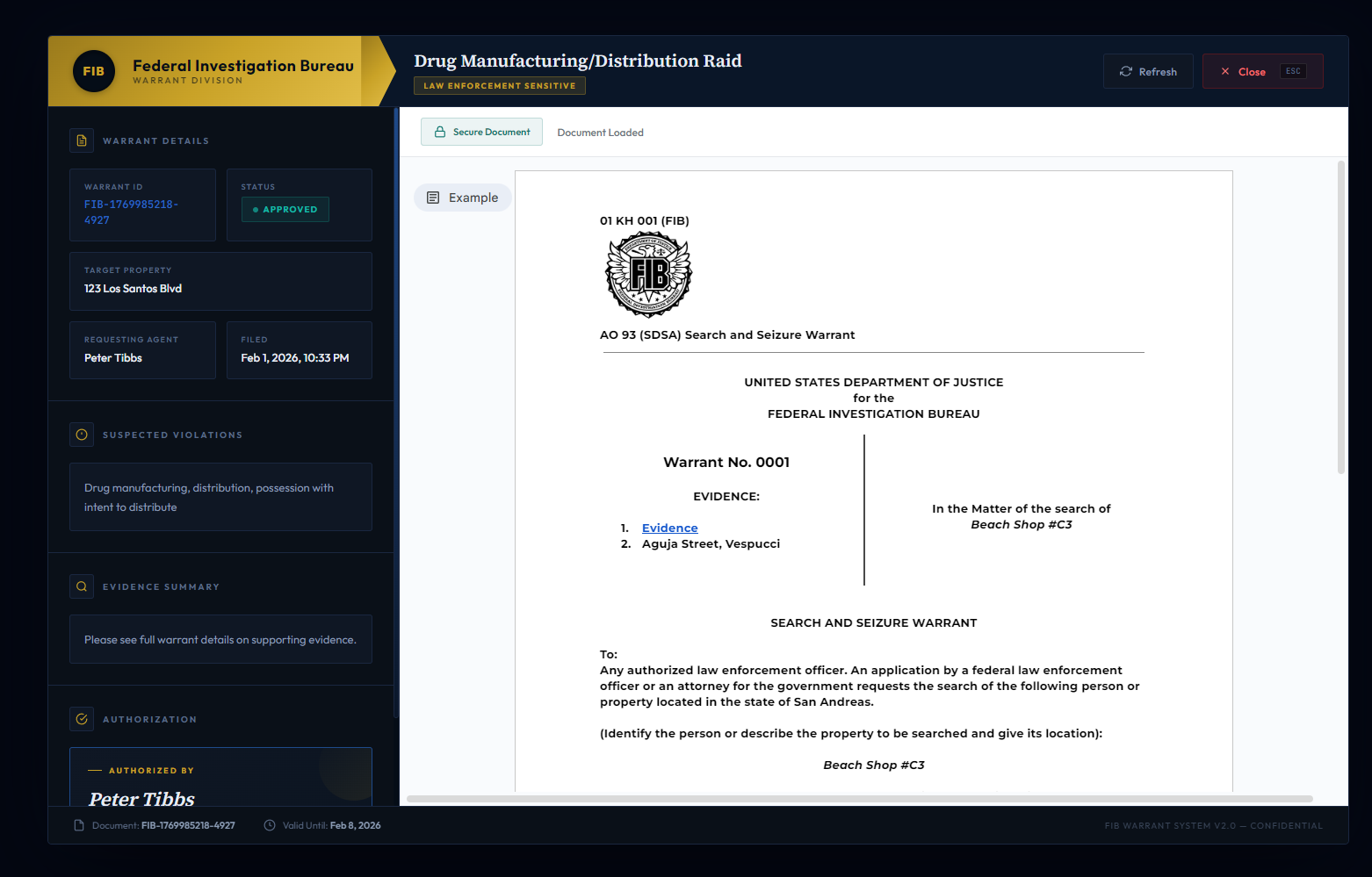Click the Law Enforcement Sensitive tag
This screenshot has width=1372, height=877.
[x=499, y=86]
